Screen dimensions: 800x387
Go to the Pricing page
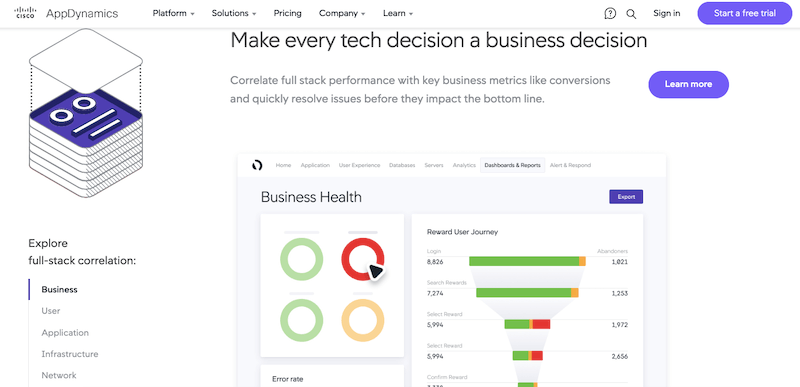tap(287, 13)
